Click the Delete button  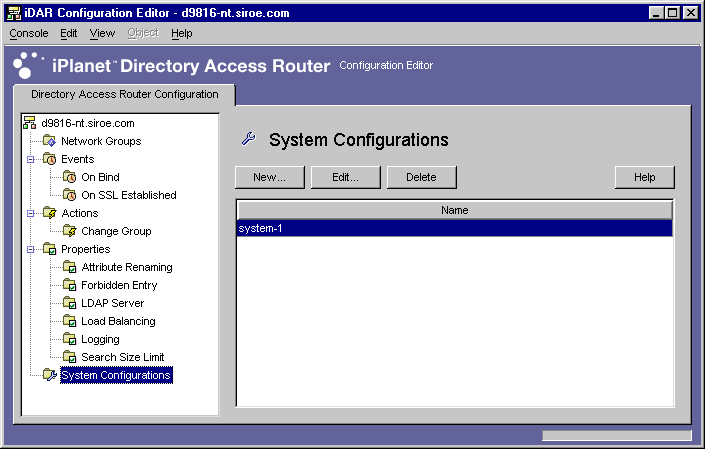pos(421,177)
